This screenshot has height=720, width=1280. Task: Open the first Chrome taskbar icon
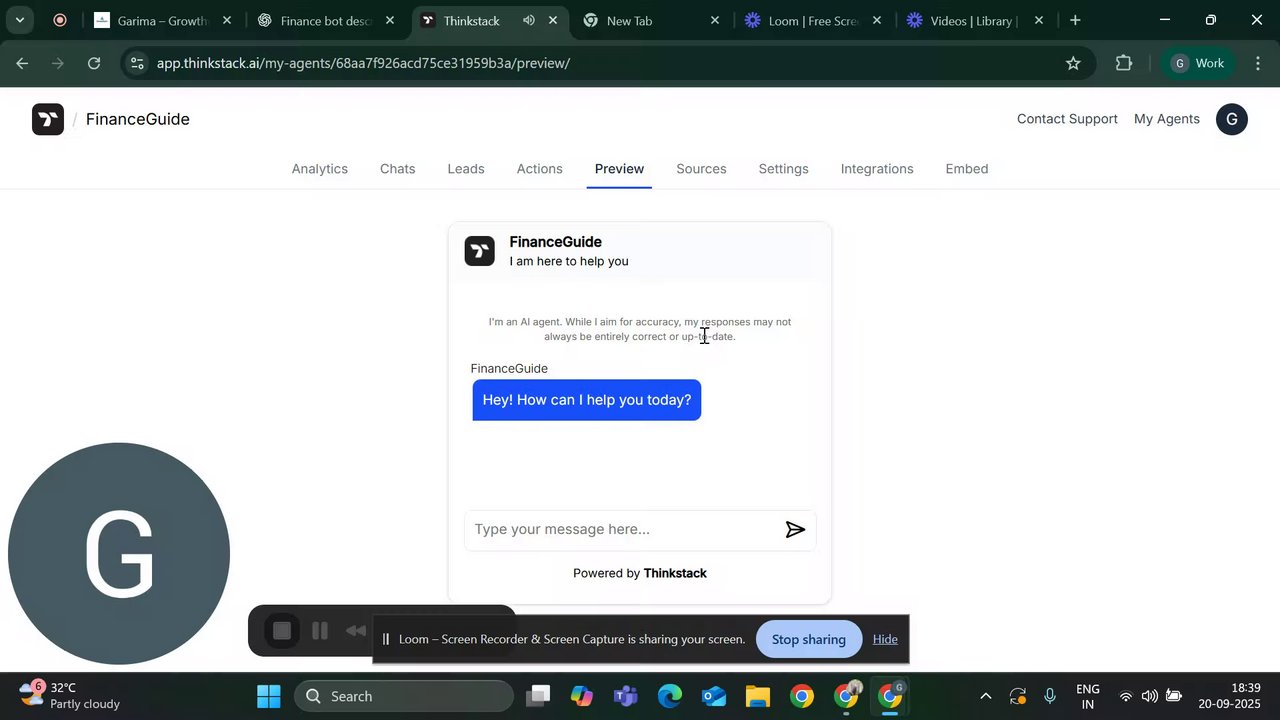(x=802, y=696)
